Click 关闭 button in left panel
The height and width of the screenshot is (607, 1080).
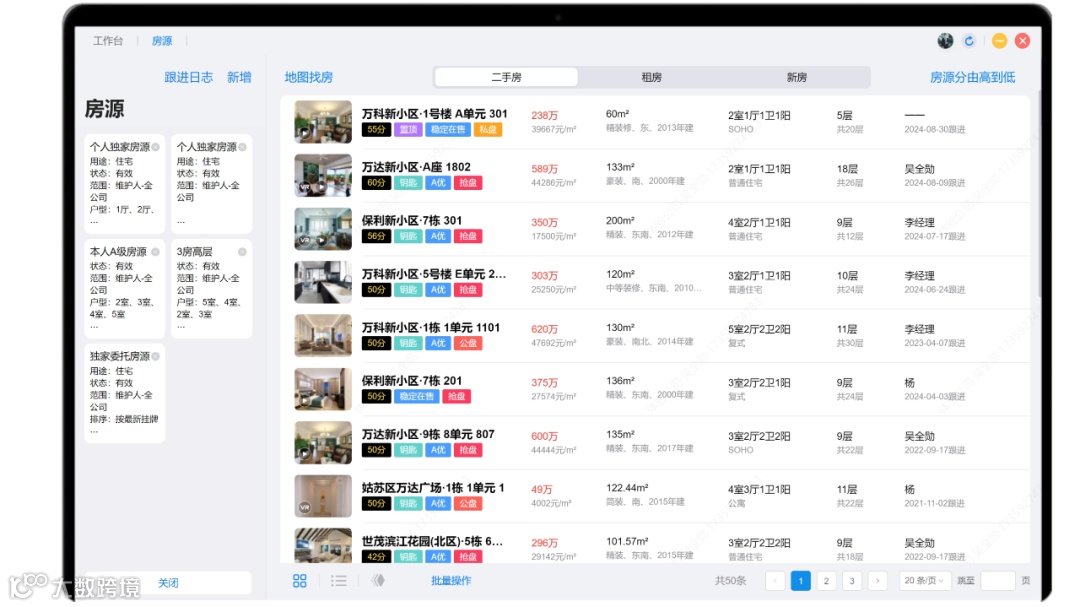pyautogui.click(x=168, y=583)
